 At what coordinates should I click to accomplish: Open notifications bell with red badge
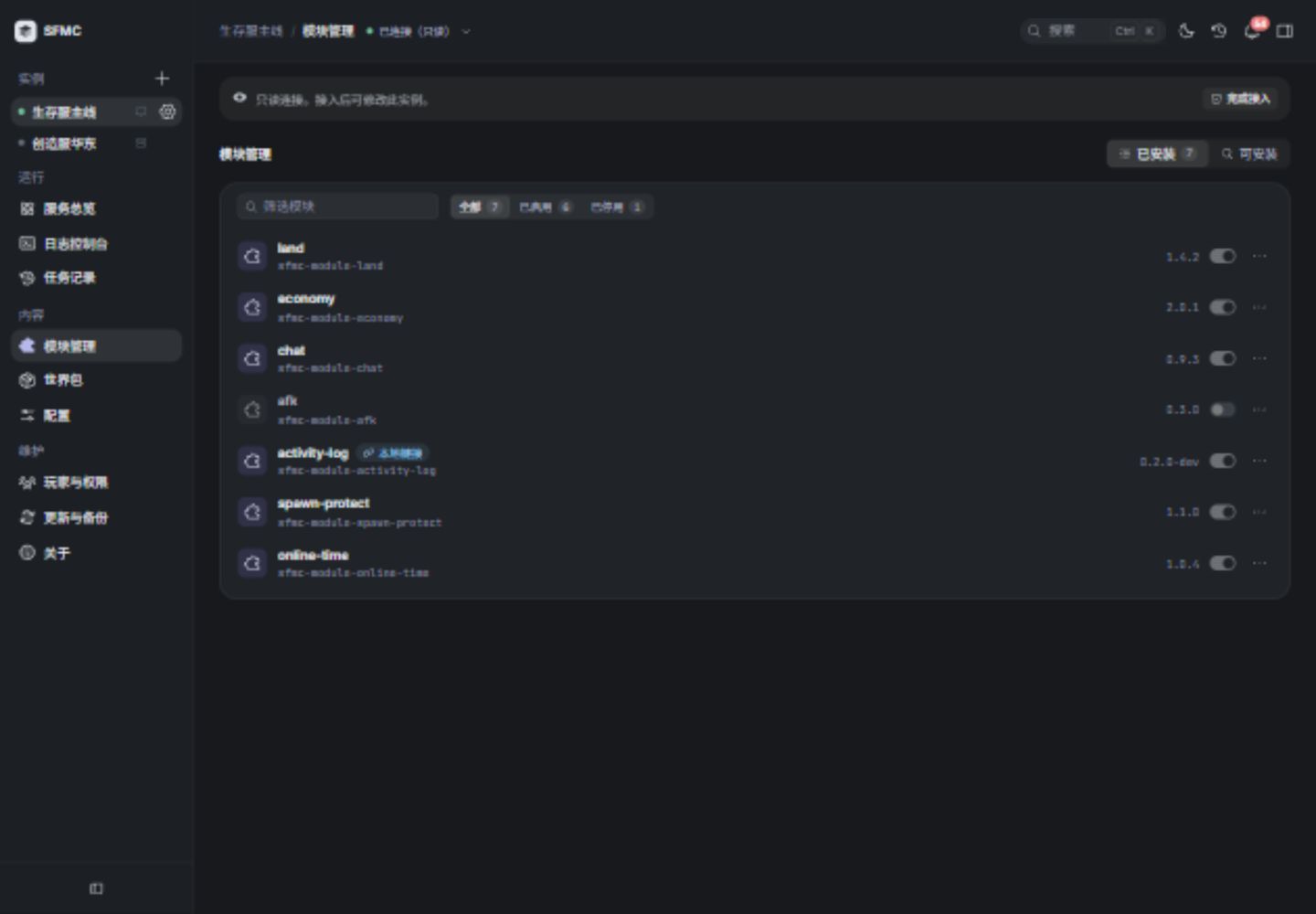click(1252, 31)
